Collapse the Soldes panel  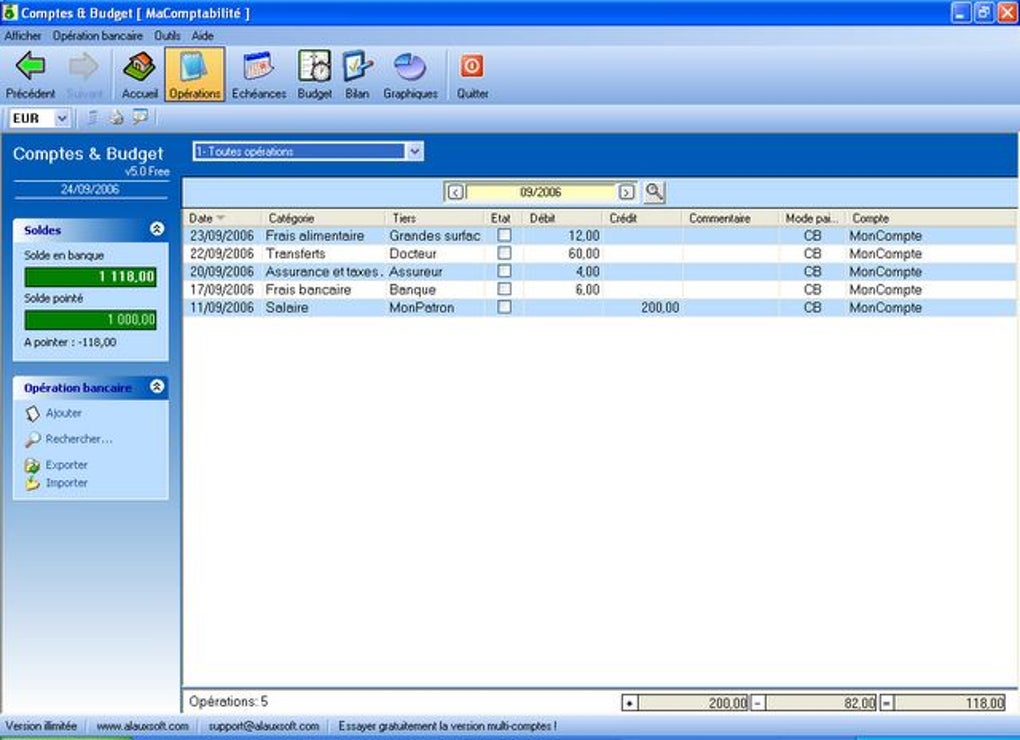157,229
